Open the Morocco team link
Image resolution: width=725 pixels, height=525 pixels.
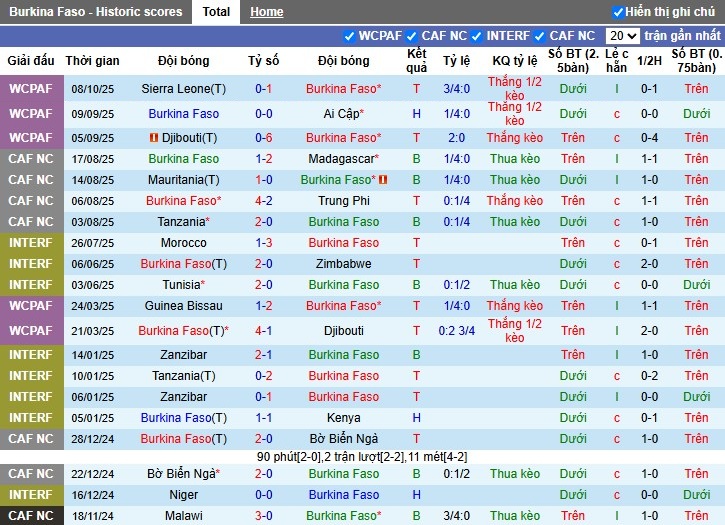pos(184,243)
